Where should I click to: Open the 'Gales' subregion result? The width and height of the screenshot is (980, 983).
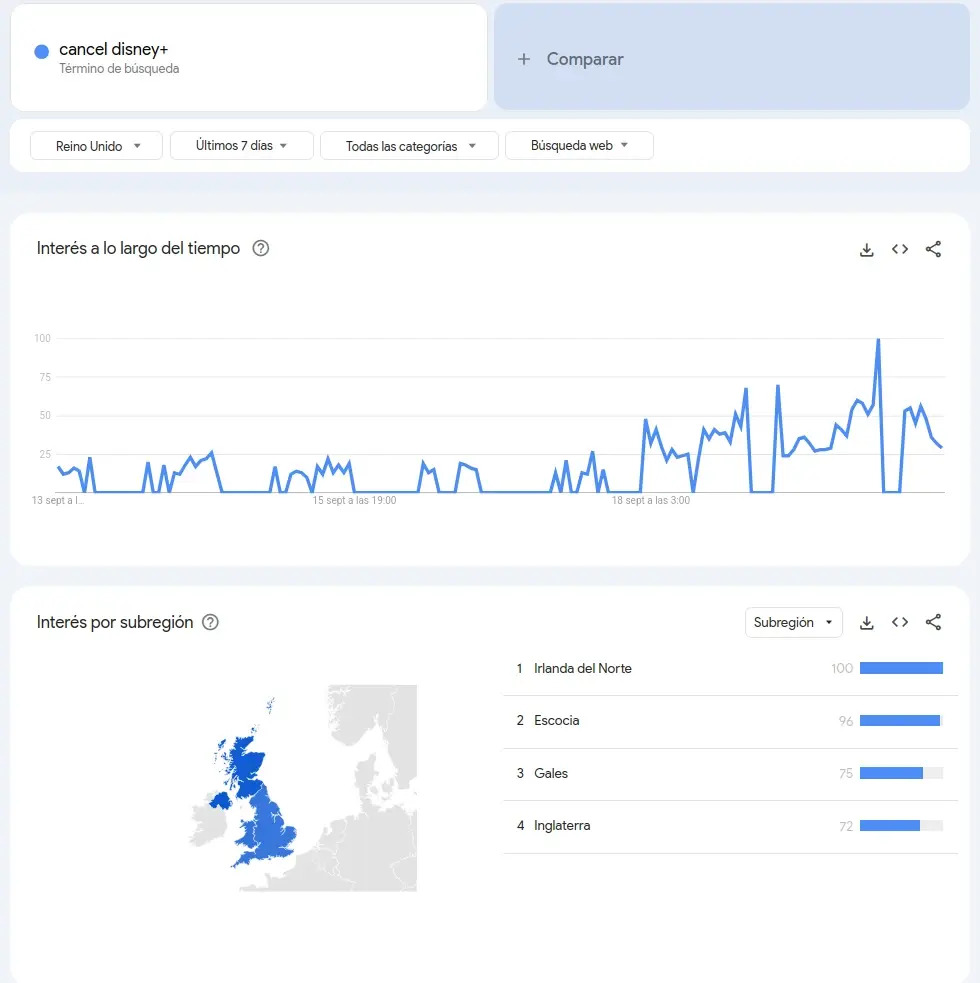pyautogui.click(x=551, y=773)
